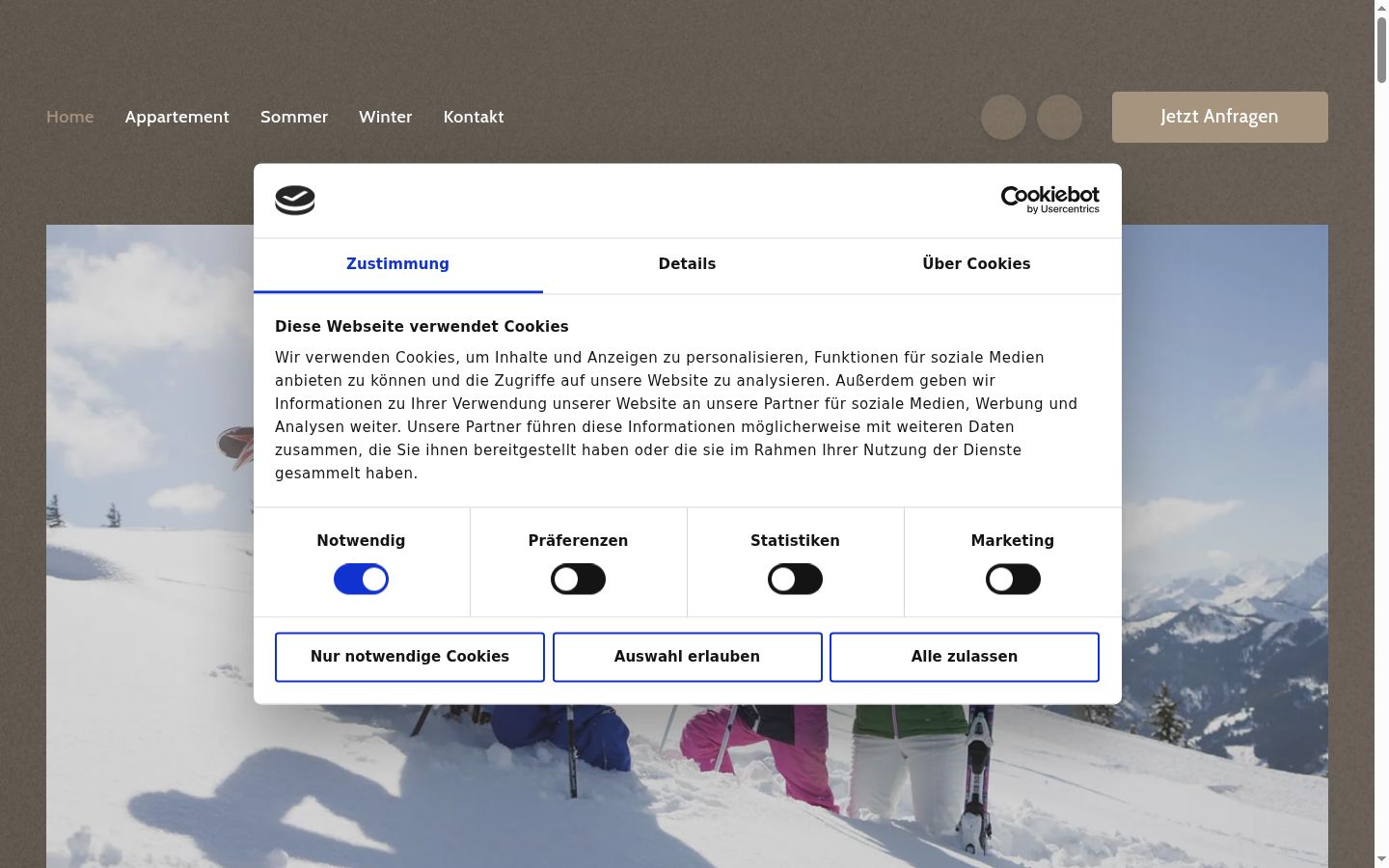The image size is (1389, 868).
Task: Click the Cookiebot emblem icon in the dialog header
Action: [x=295, y=200]
